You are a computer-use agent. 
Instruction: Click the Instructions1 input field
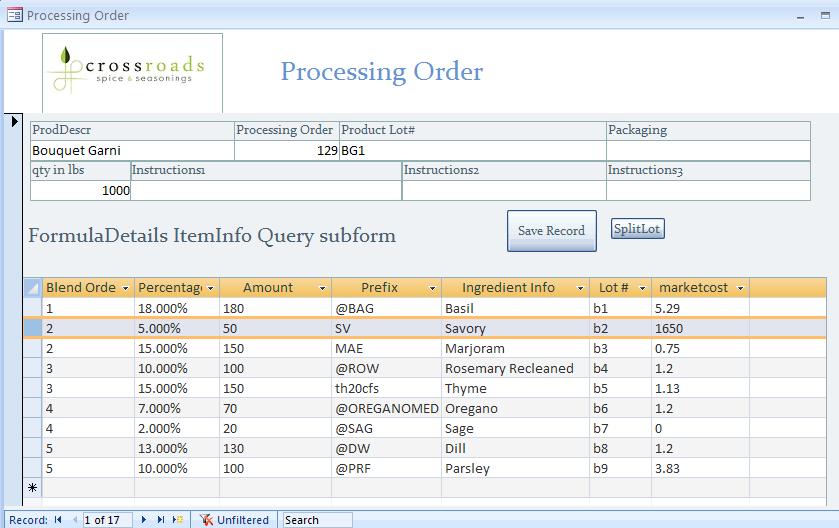[265, 190]
